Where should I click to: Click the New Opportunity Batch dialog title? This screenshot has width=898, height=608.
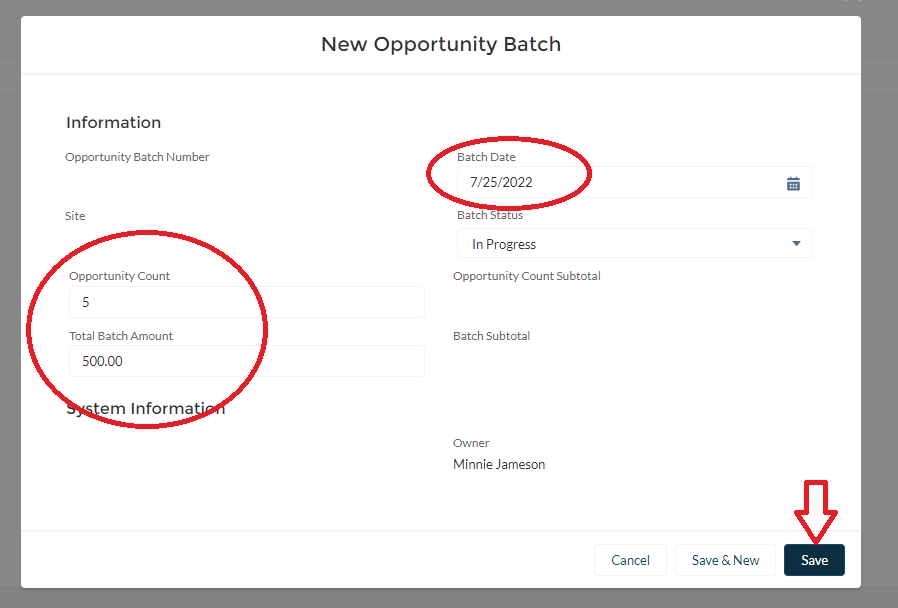(x=441, y=45)
